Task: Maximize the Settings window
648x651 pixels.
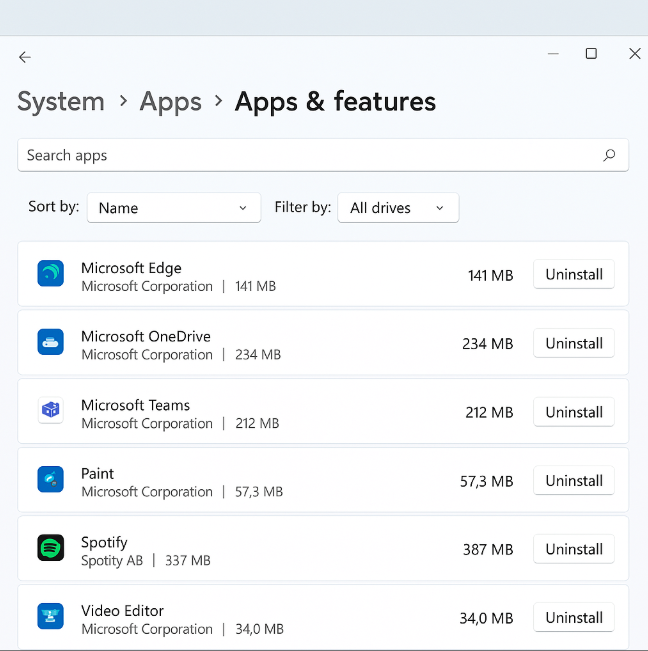Action: click(591, 54)
